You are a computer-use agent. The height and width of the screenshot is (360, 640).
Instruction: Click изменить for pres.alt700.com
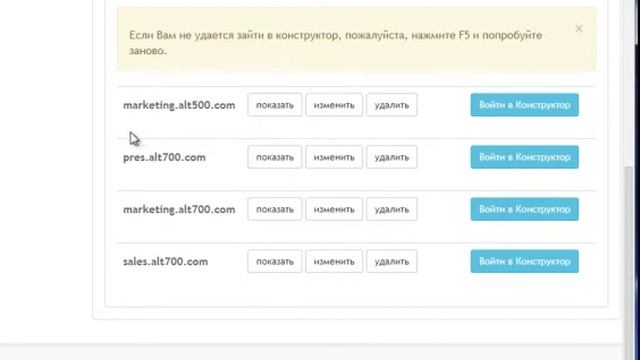tap(334, 157)
